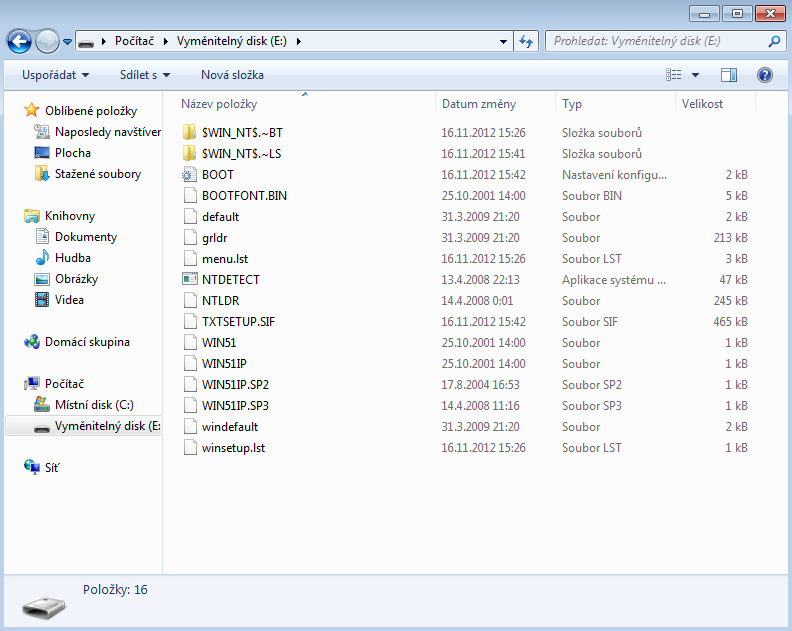Toggle the preview pane
The height and width of the screenshot is (631, 792).
pyautogui.click(x=728, y=75)
